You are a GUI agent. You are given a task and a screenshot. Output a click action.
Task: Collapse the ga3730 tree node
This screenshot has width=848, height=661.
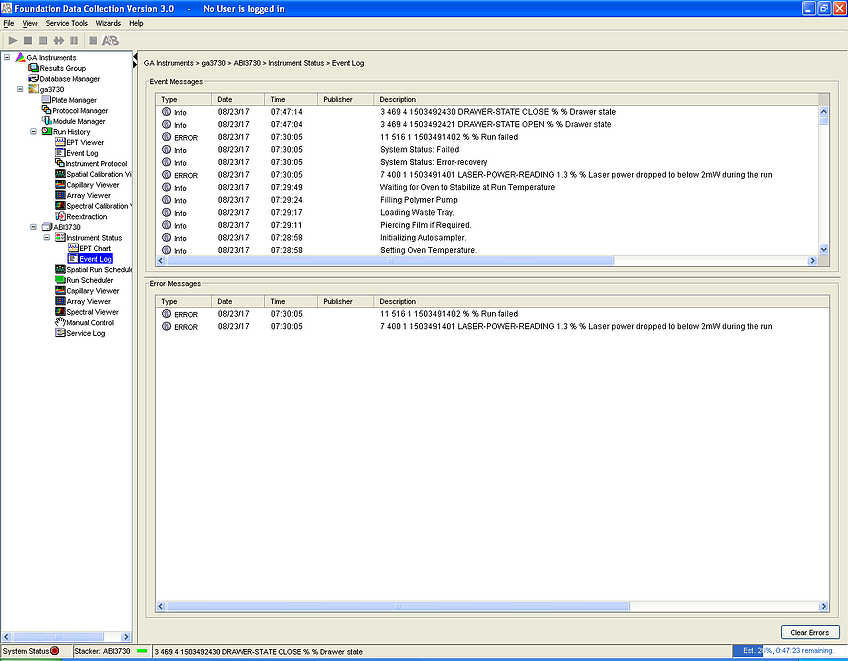point(20,89)
